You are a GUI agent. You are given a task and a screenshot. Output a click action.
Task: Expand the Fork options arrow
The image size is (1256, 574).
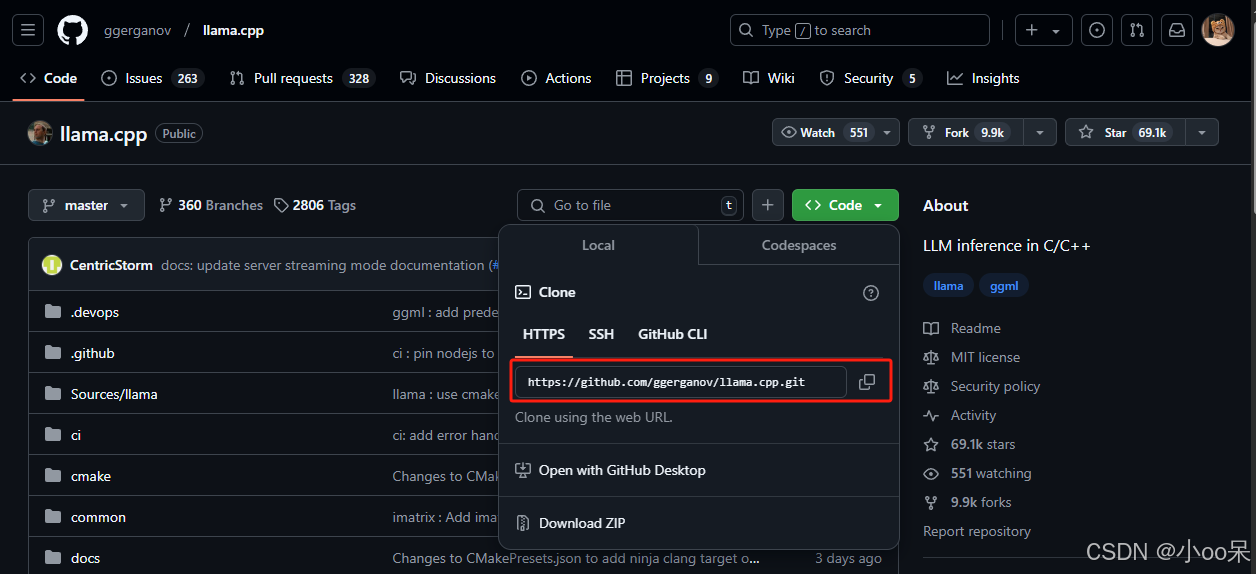[x=1041, y=132]
